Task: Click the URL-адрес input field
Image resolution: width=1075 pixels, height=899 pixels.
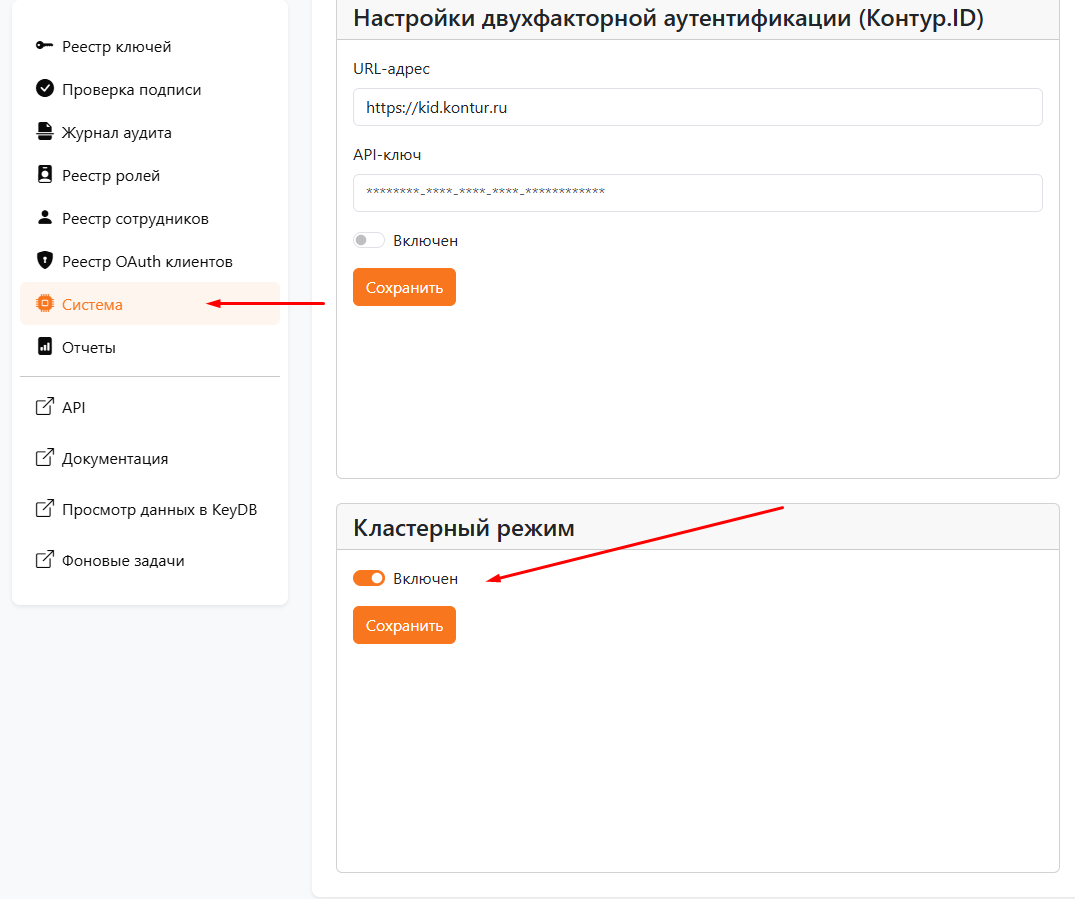Action: [x=698, y=107]
